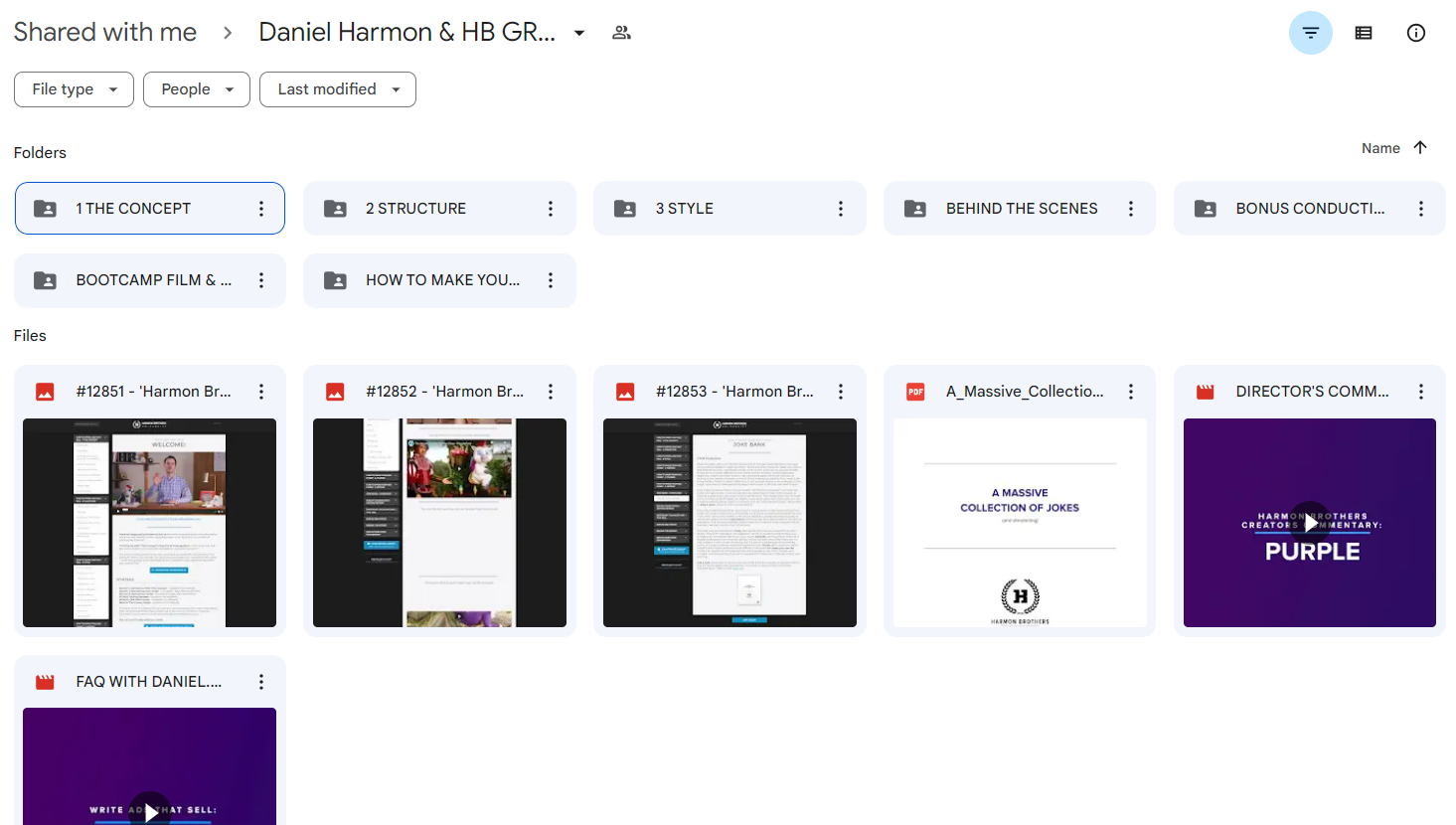Screen dimensions: 1456x825
Task: Click the Daniel Harmon & HB GR... breadcrumb title
Action: 406,32
